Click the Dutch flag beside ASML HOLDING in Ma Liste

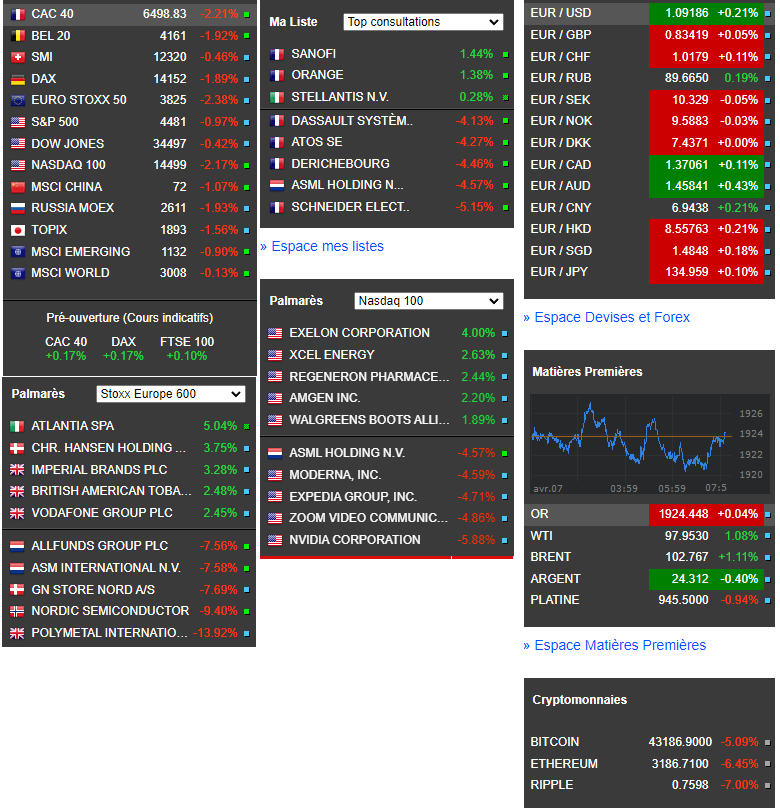(277, 185)
